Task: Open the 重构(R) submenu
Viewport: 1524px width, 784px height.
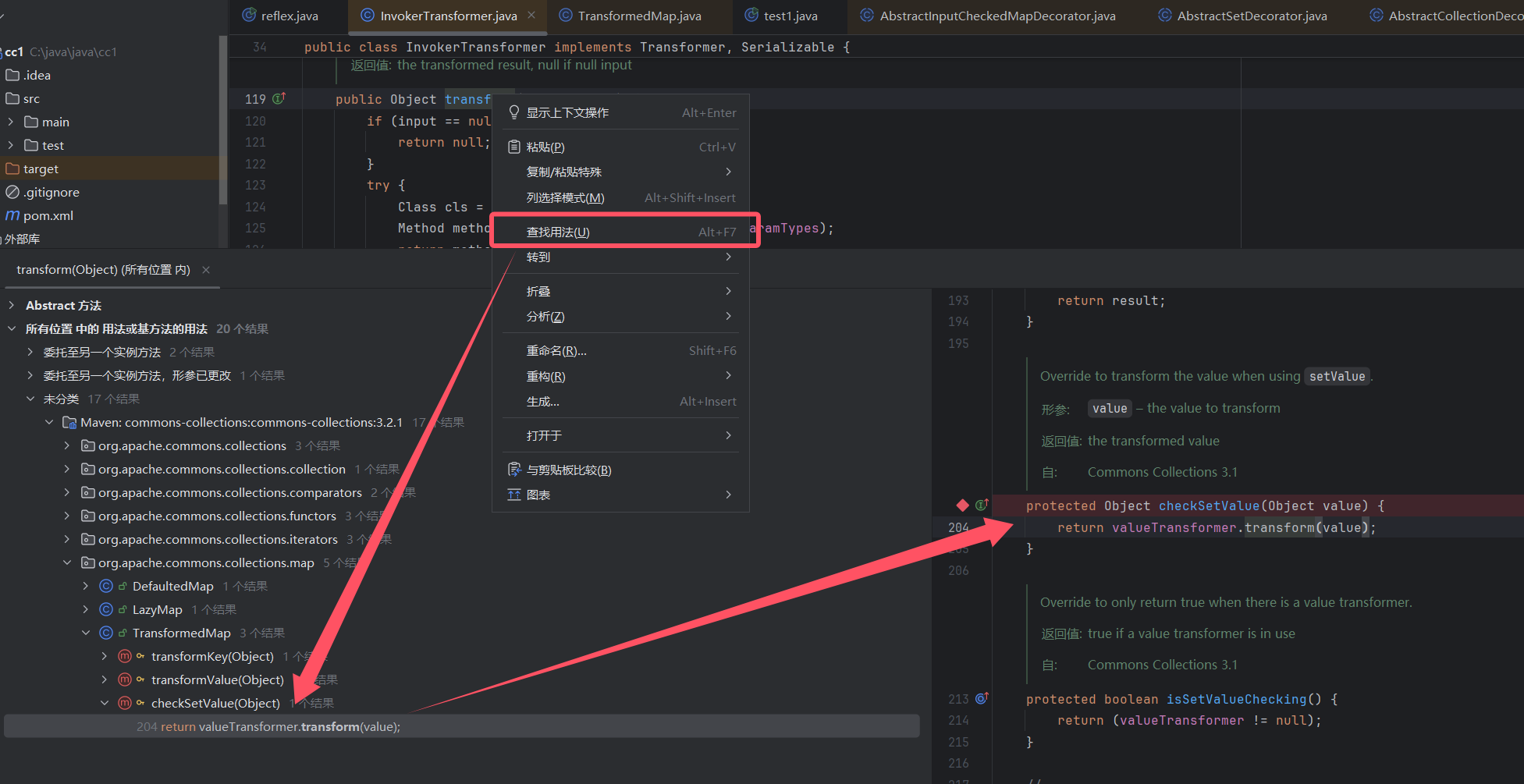Action: [621, 376]
